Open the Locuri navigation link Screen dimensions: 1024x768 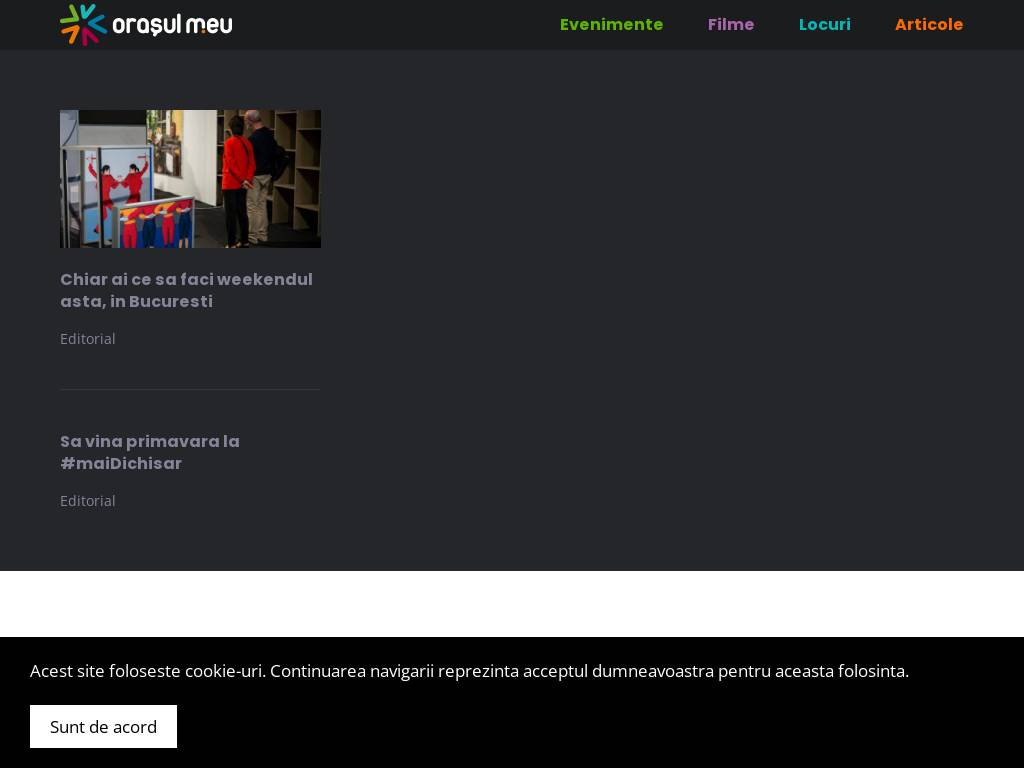[824, 25]
